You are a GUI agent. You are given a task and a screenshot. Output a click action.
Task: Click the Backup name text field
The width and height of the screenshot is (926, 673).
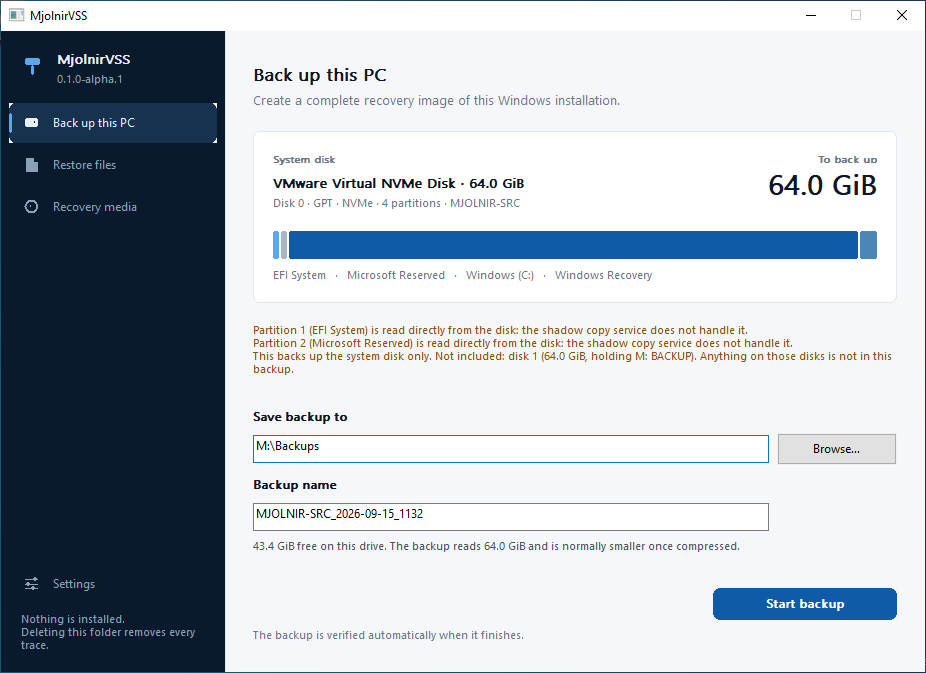pos(511,517)
